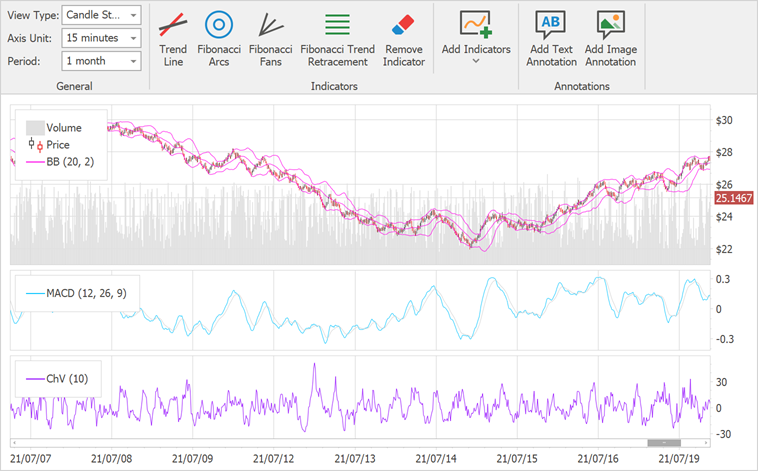Click the 25.1467 current price label
The height and width of the screenshot is (471, 758).
point(734,198)
